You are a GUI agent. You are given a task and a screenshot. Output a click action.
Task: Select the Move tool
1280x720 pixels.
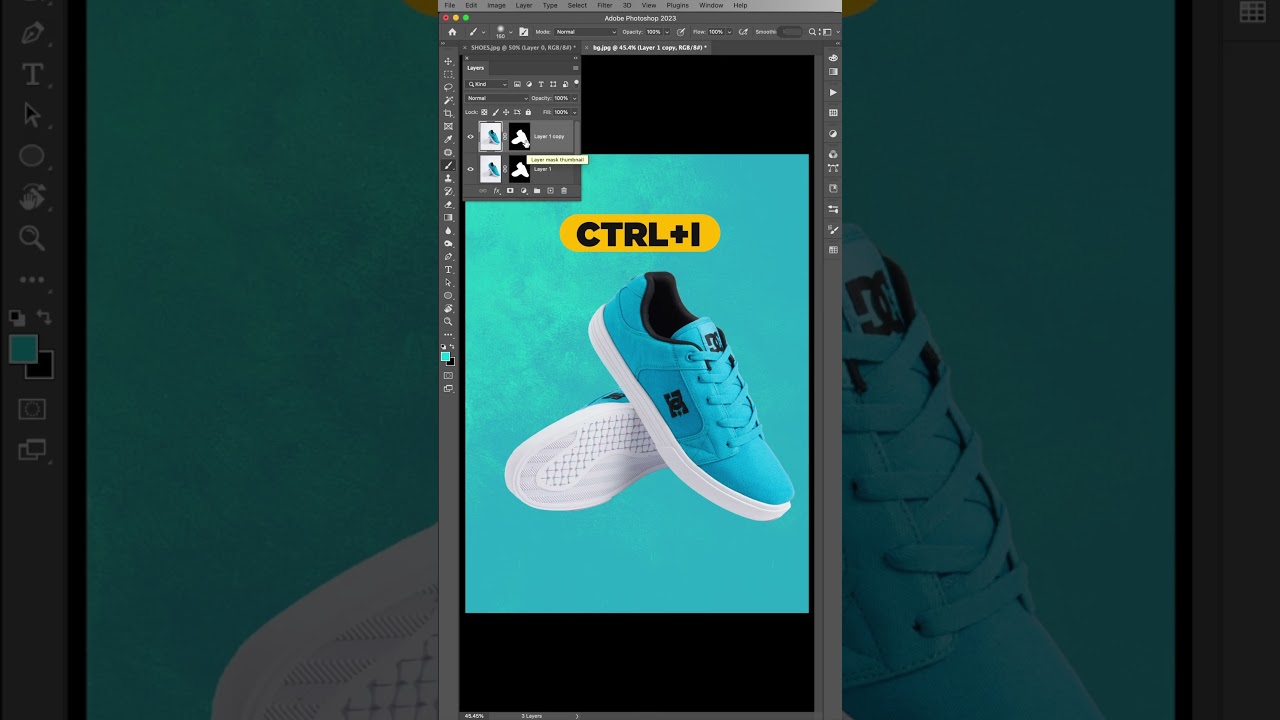pos(448,62)
